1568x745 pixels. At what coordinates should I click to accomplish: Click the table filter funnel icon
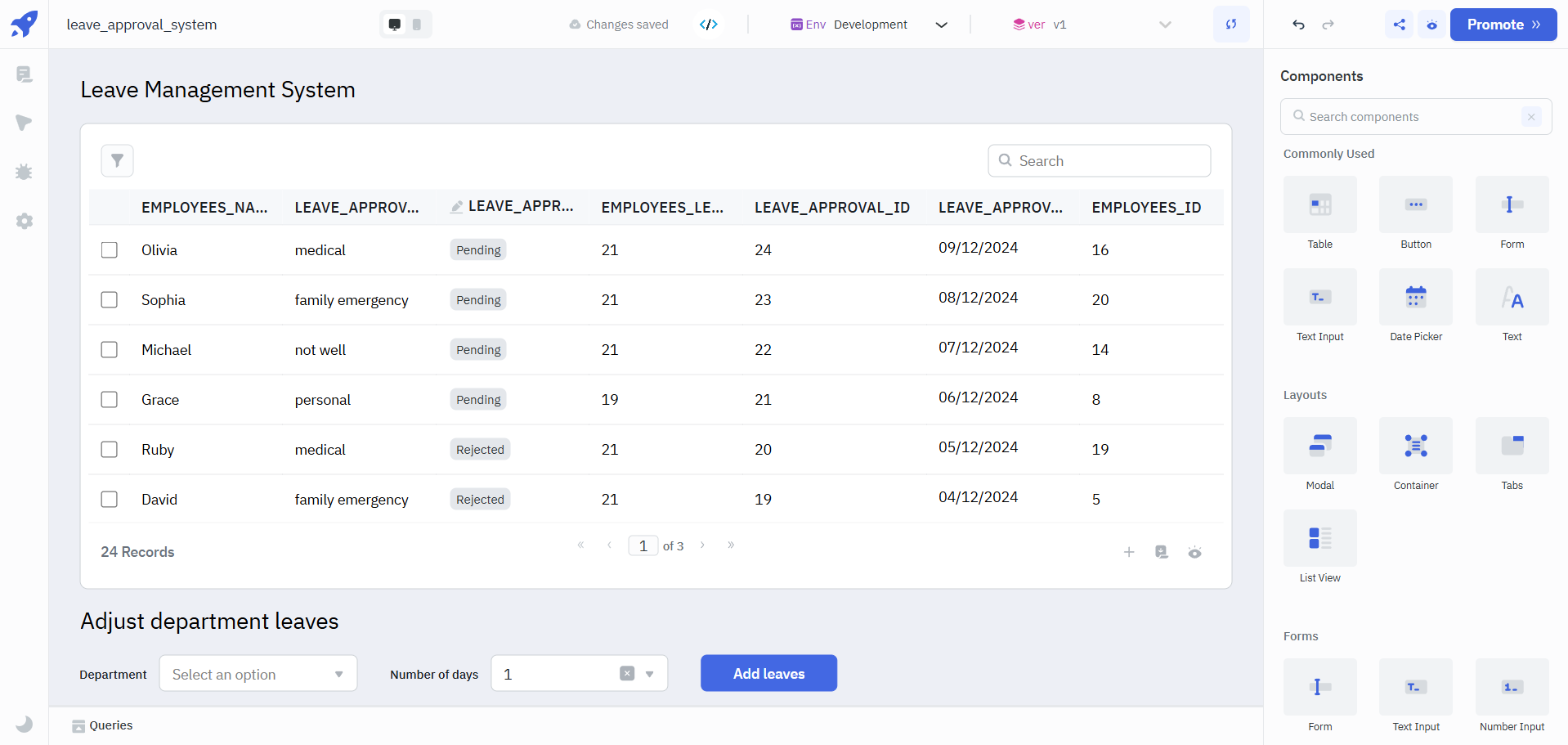(x=117, y=160)
